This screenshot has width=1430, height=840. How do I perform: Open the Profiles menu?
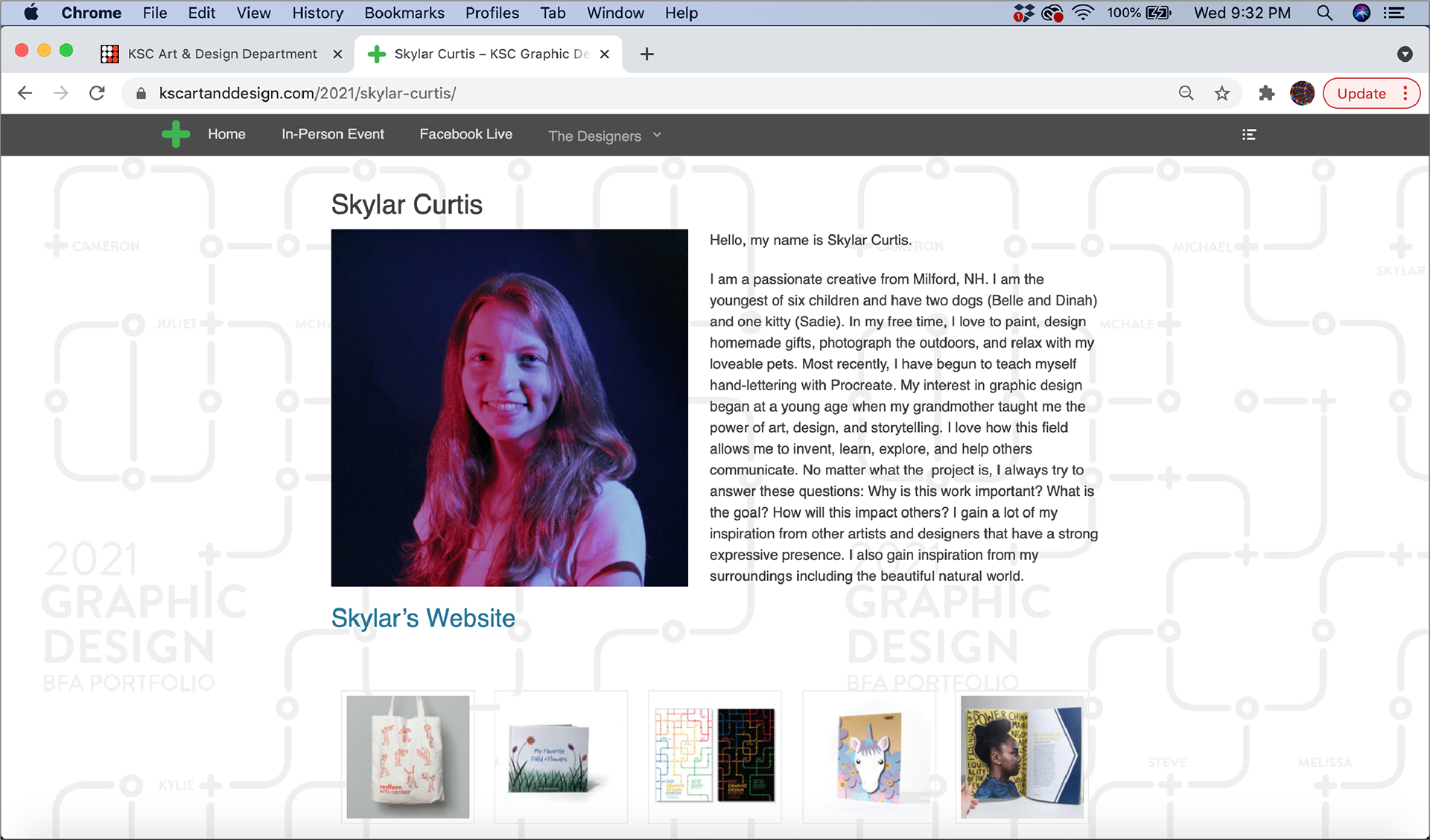click(x=492, y=13)
